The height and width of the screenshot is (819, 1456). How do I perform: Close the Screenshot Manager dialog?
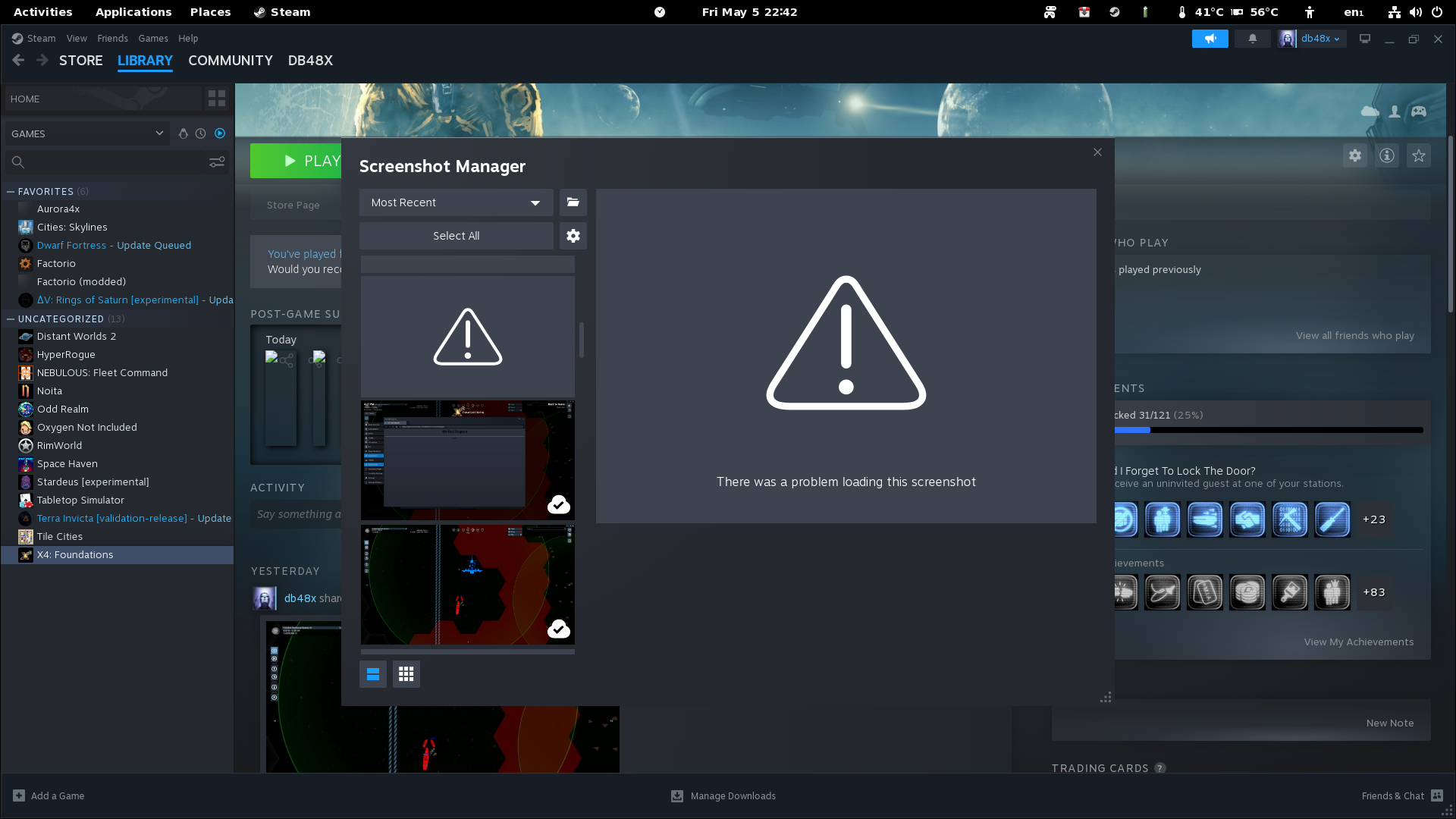[x=1097, y=152]
